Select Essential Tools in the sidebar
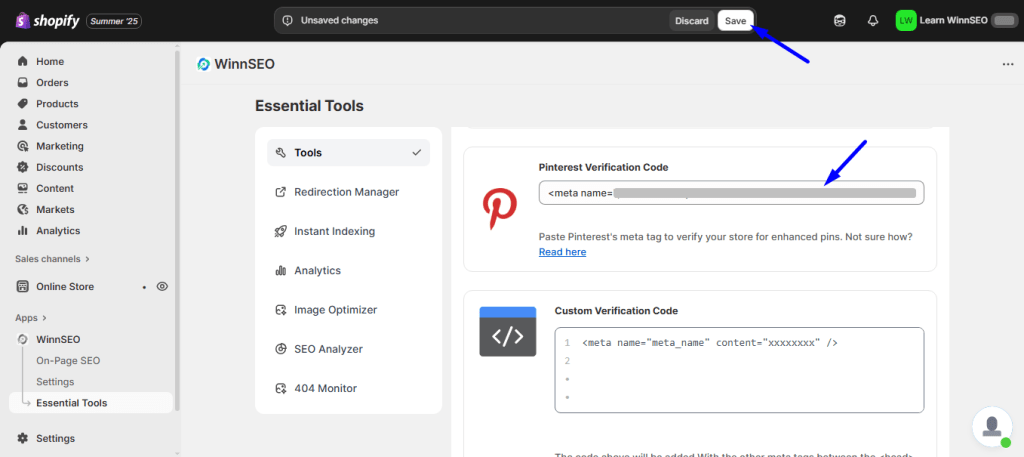1024x457 pixels. [x=91, y=403]
